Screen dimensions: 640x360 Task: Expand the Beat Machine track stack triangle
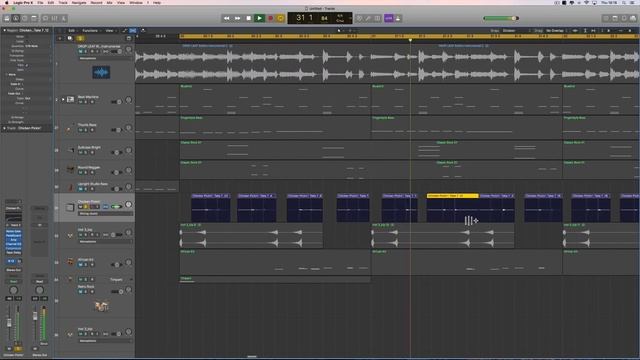[x=63, y=99]
